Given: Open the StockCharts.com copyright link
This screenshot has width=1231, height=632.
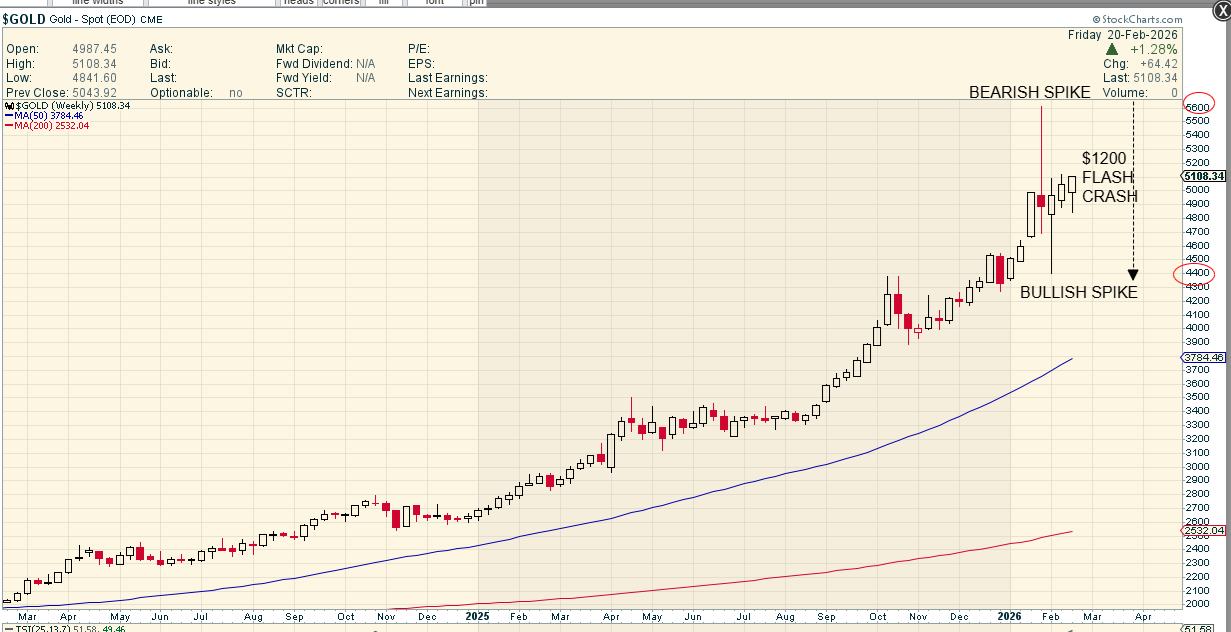Looking at the screenshot, I should click(1138, 19).
